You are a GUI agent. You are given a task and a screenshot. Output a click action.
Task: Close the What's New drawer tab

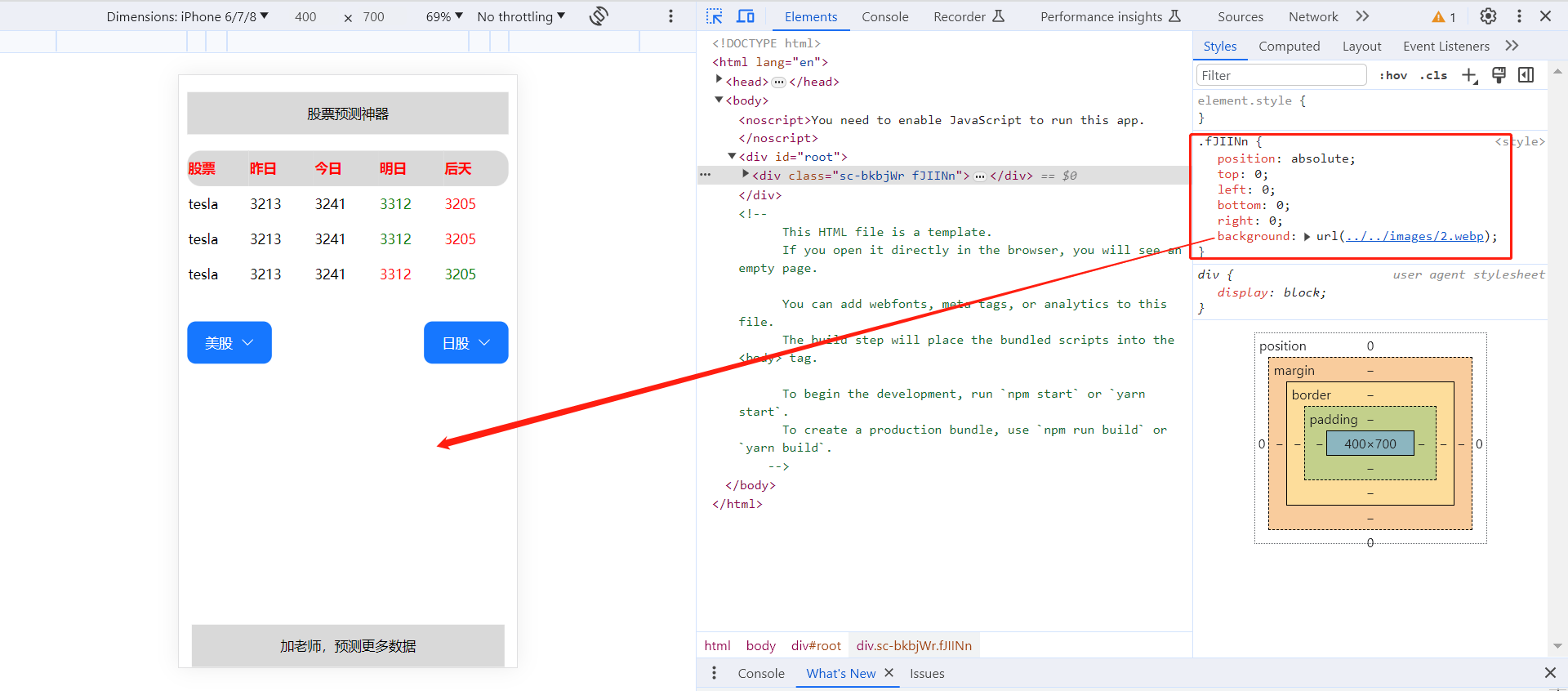889,673
